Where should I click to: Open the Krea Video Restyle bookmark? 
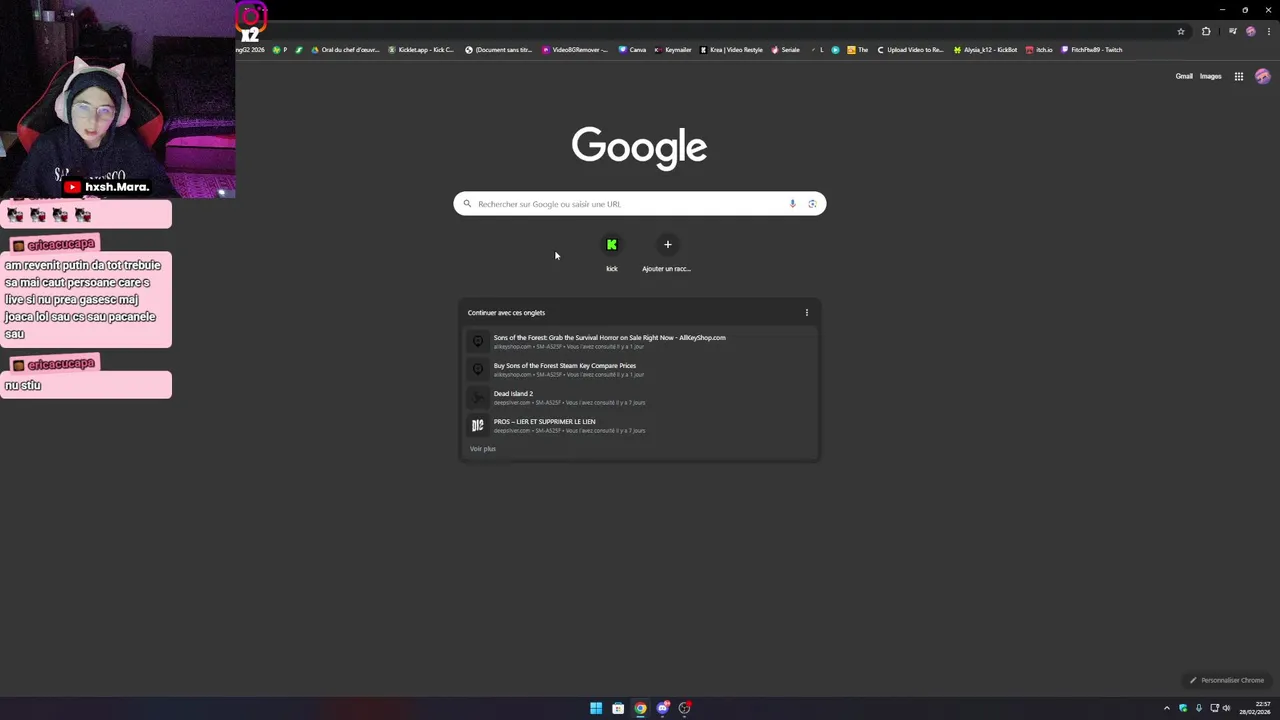pyautogui.click(x=732, y=49)
